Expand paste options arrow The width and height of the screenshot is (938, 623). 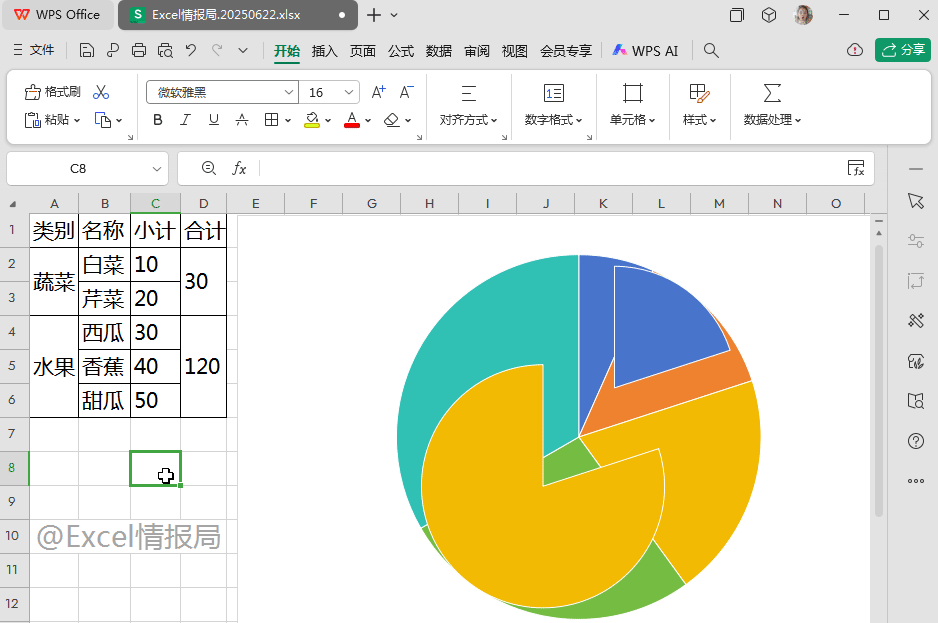(77, 120)
